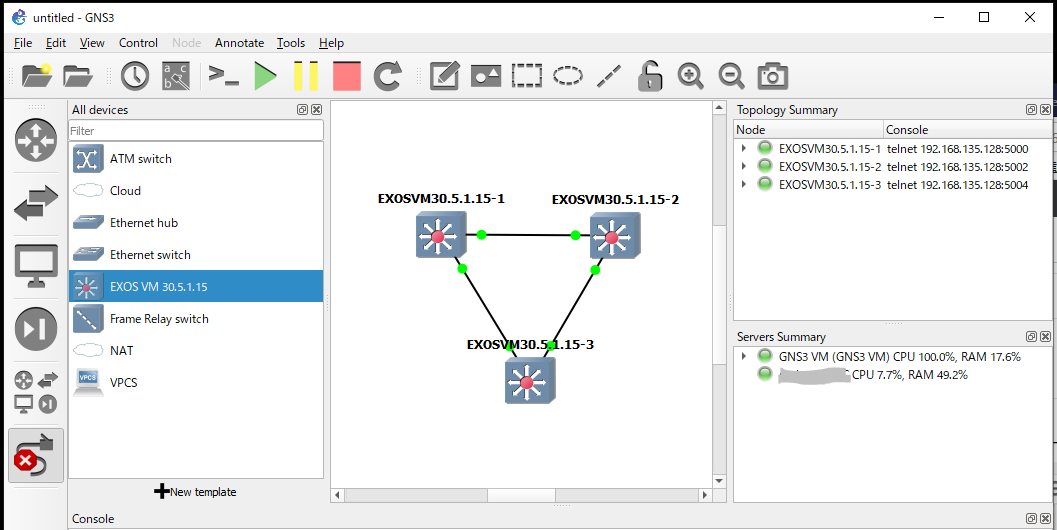1057x530 pixels.
Task: Click EXOSVM30.5.1.15-3 switch node on canvas
Action: pos(529,381)
